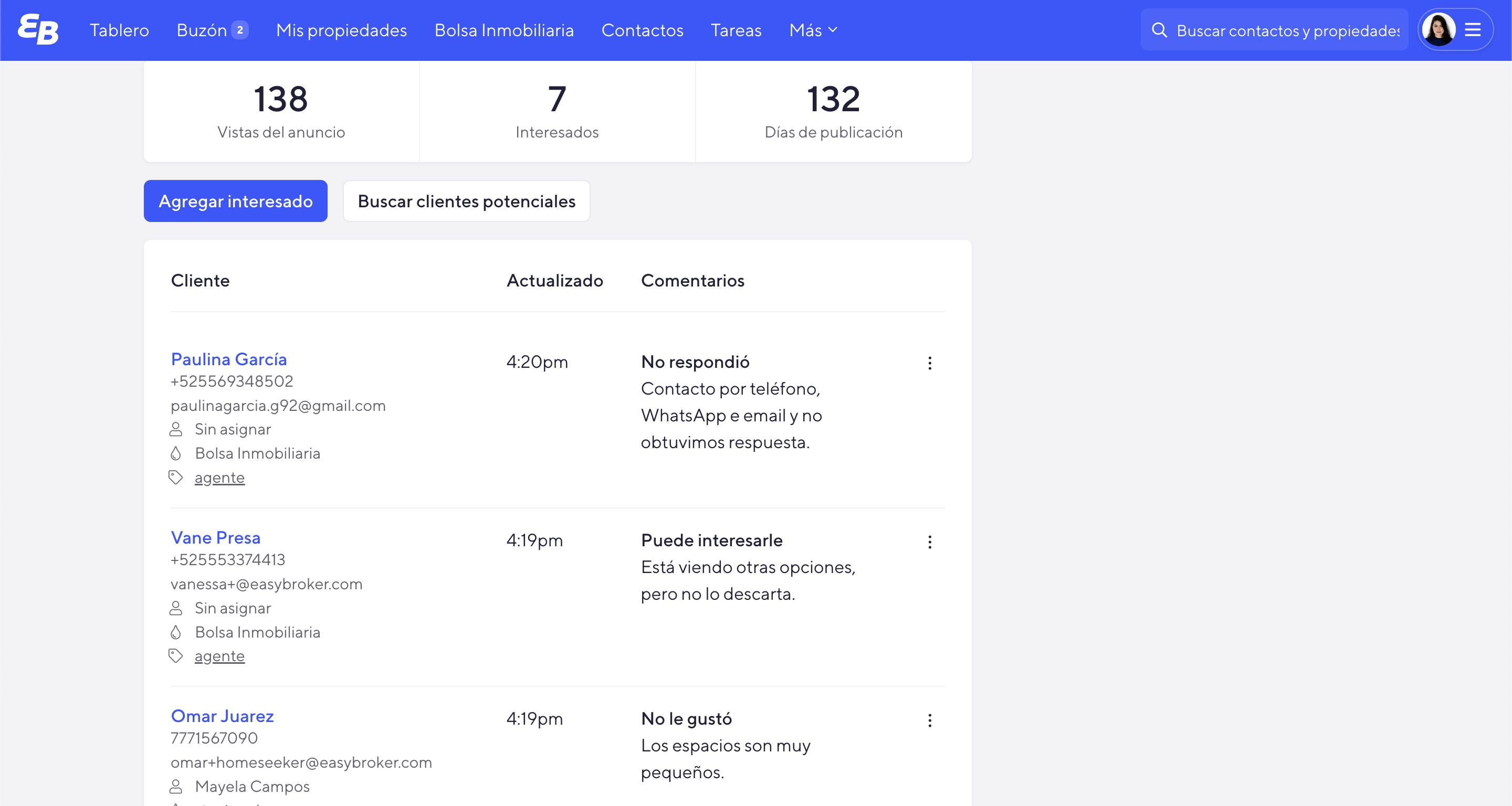This screenshot has height=806, width=1512.
Task: Expand the Más dropdown menu
Action: [813, 30]
